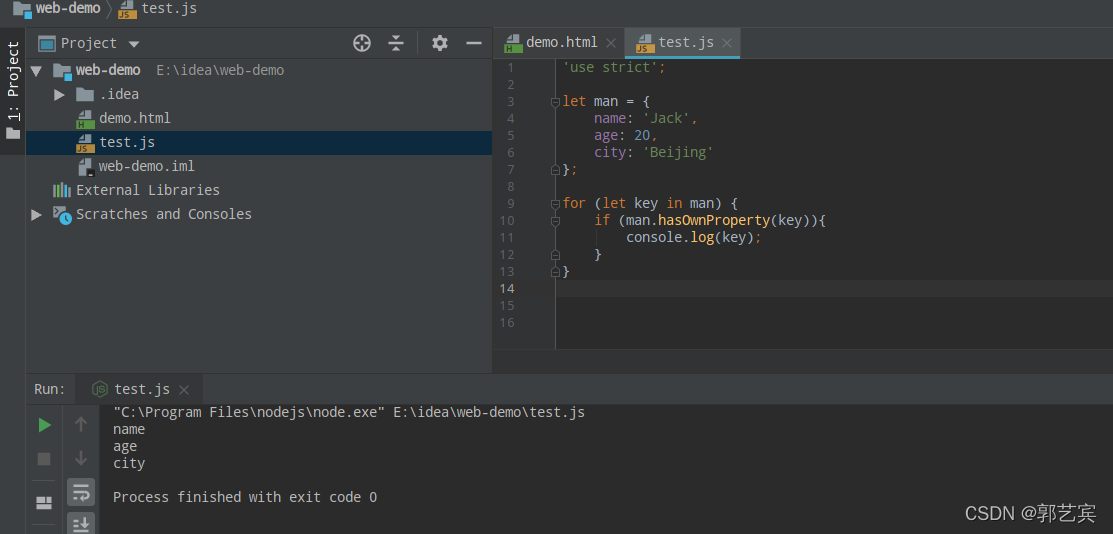This screenshot has width=1113, height=534.
Task: Click the 'use strict' string on line 1
Action: (x=610, y=67)
